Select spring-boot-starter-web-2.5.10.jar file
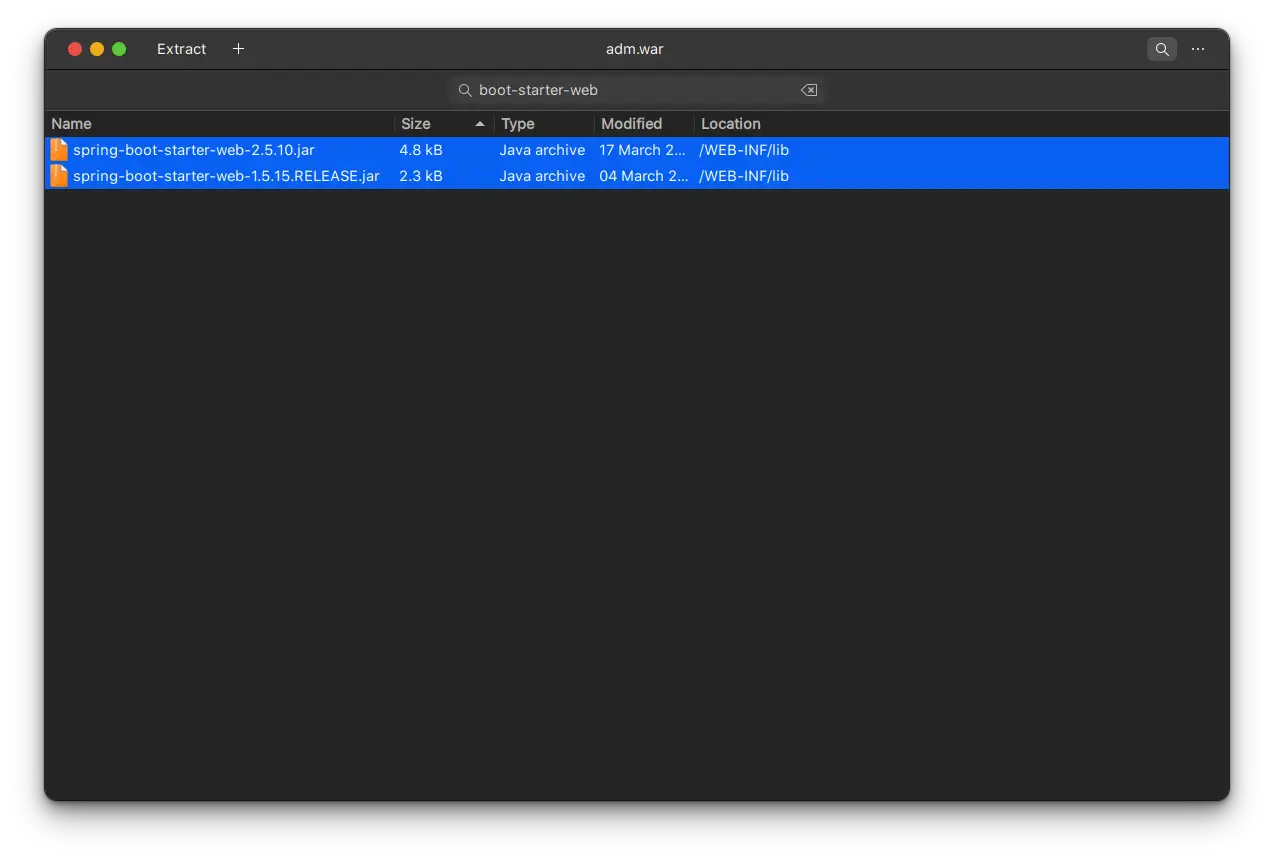The height and width of the screenshot is (861, 1274). pos(637,150)
